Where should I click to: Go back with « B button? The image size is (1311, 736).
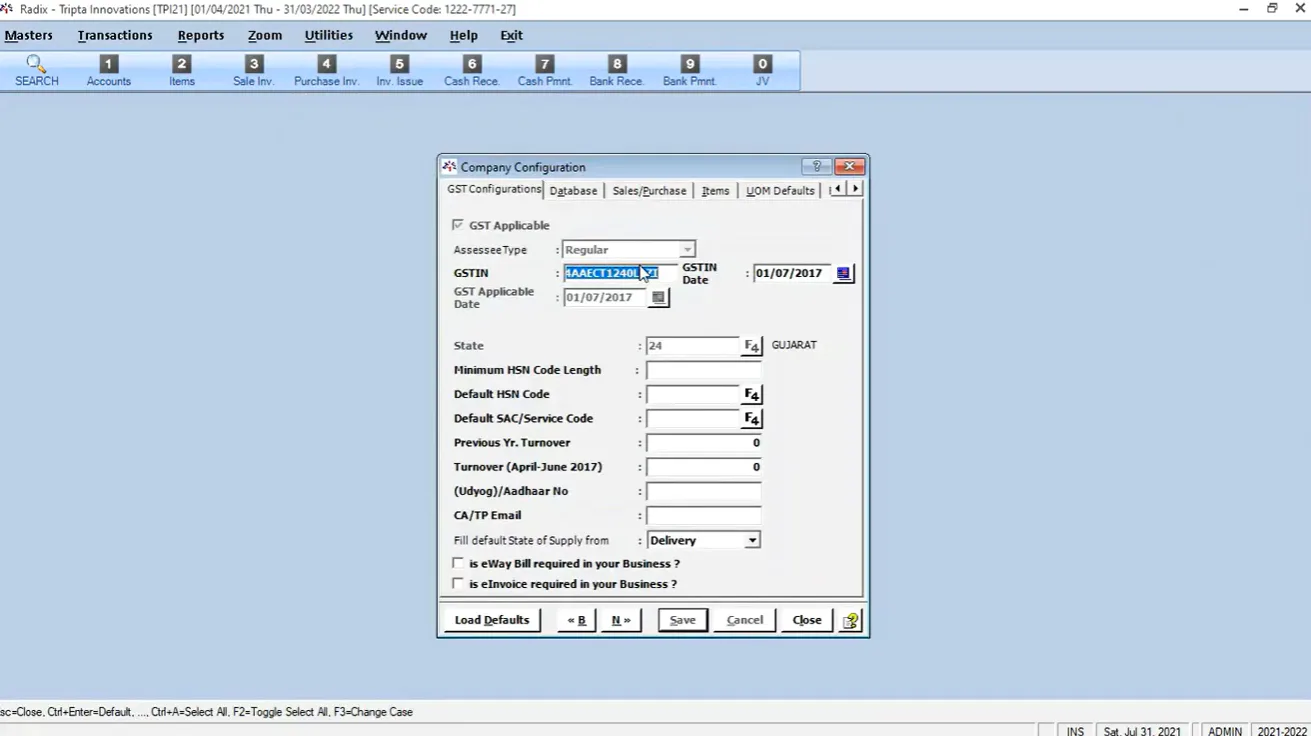tap(577, 620)
